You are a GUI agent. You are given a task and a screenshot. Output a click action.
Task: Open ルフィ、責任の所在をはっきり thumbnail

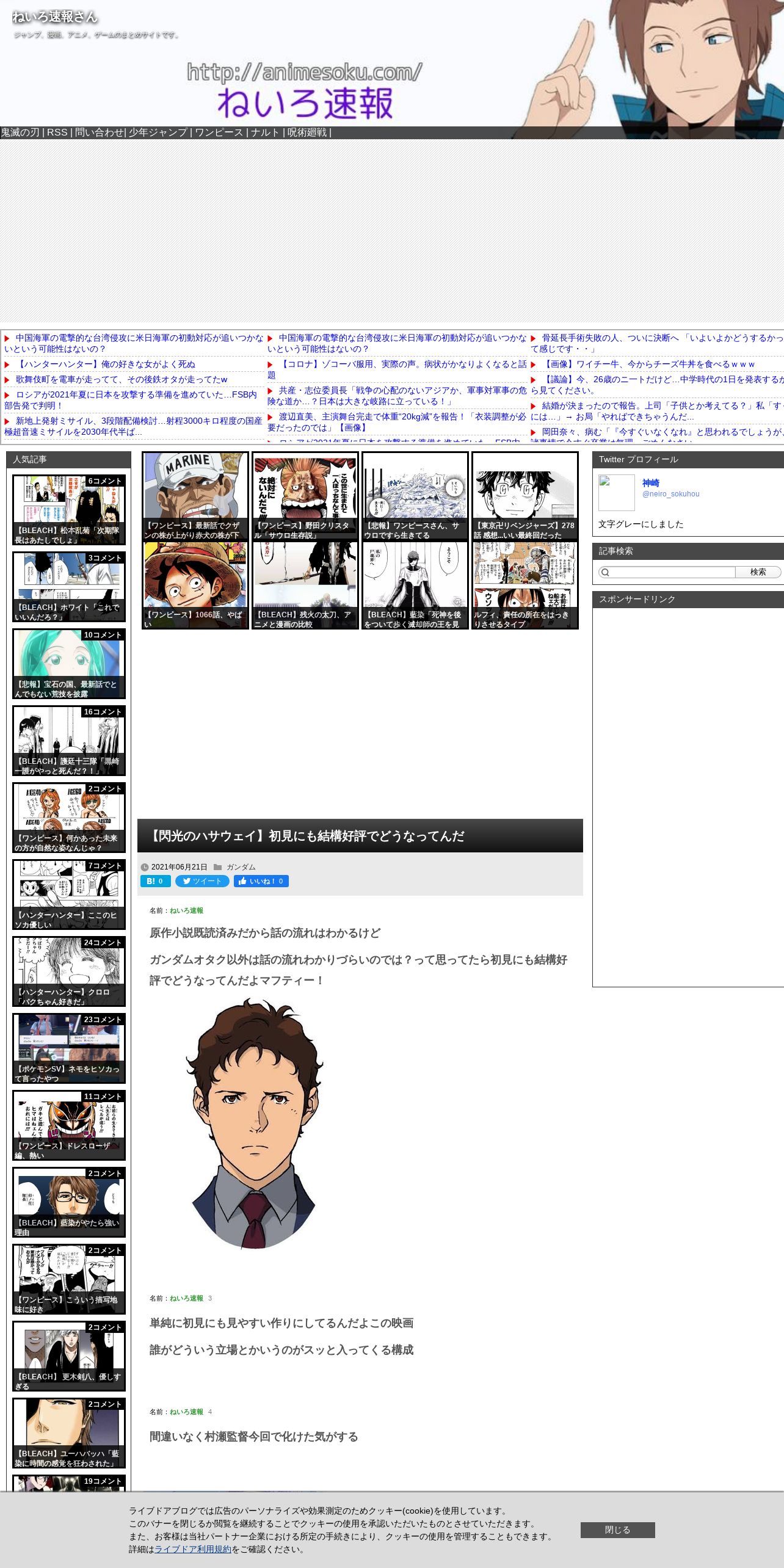coord(525,586)
